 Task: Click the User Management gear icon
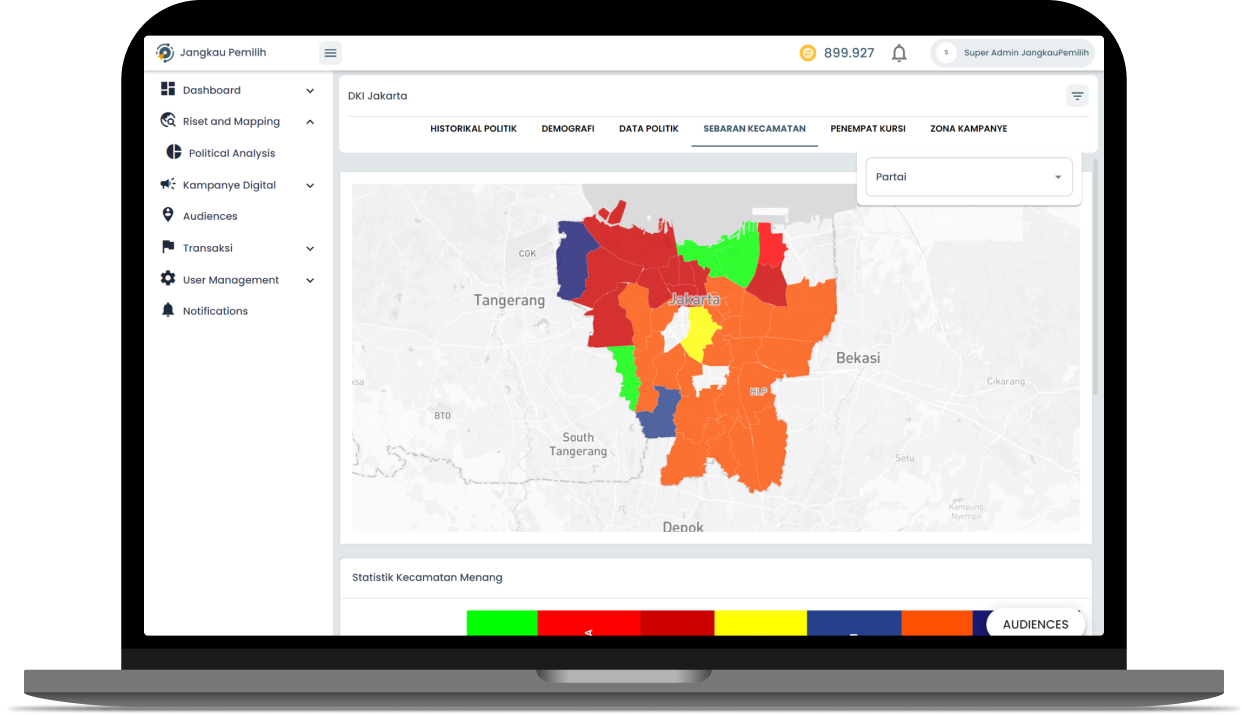168,279
